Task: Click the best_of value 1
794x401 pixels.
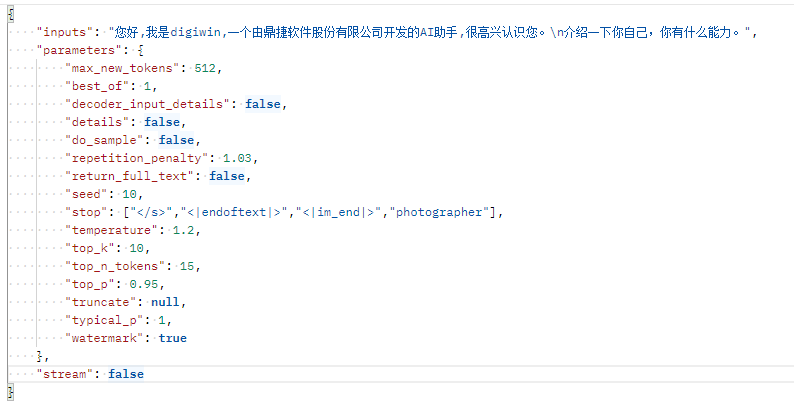Action: (147, 86)
